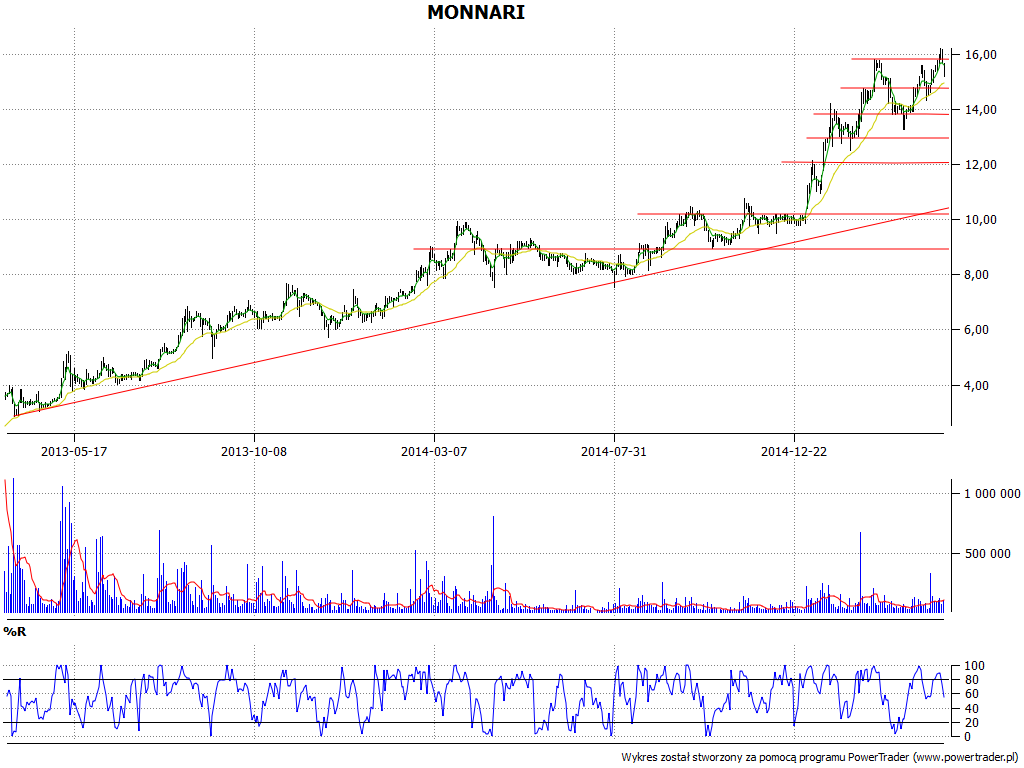Screen dimensions: 1024x768
Task: Select the 2014-07-31 date label
Action: point(614,451)
